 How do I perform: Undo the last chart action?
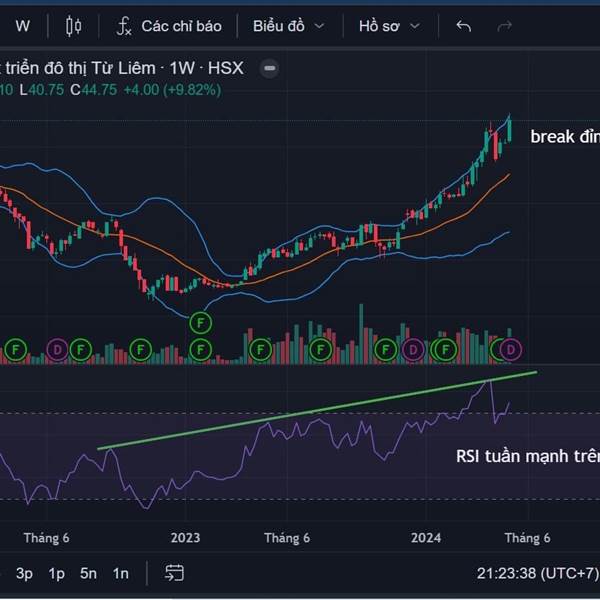click(464, 26)
